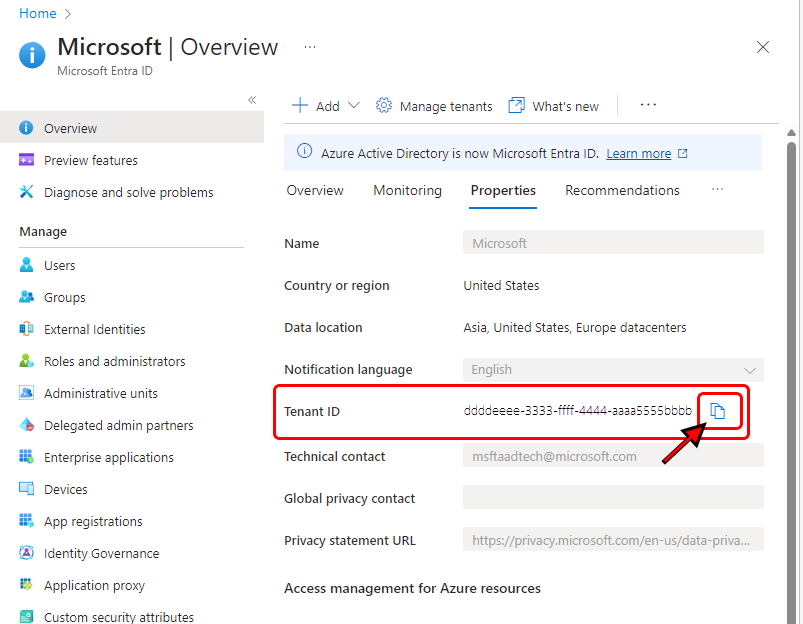The height and width of the screenshot is (624, 803).
Task: Open the Recommendations tab
Action: click(x=622, y=190)
